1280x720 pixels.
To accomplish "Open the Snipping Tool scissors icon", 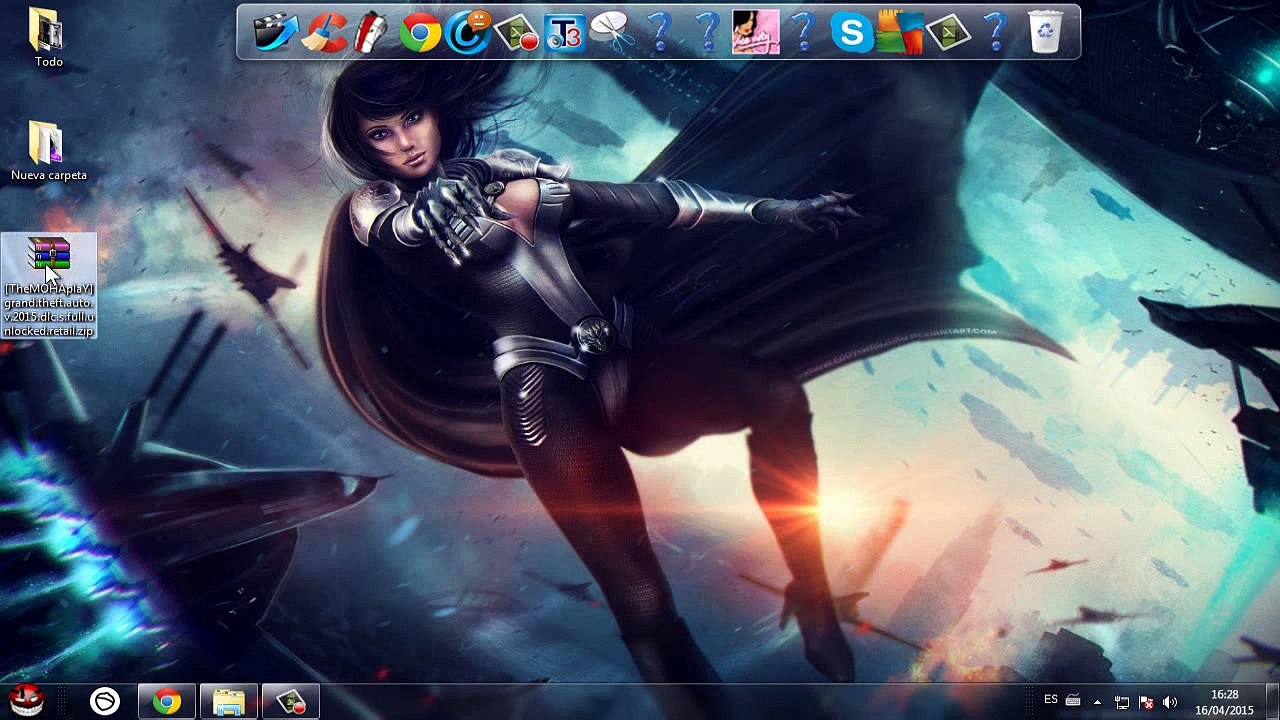I will pyautogui.click(x=612, y=32).
